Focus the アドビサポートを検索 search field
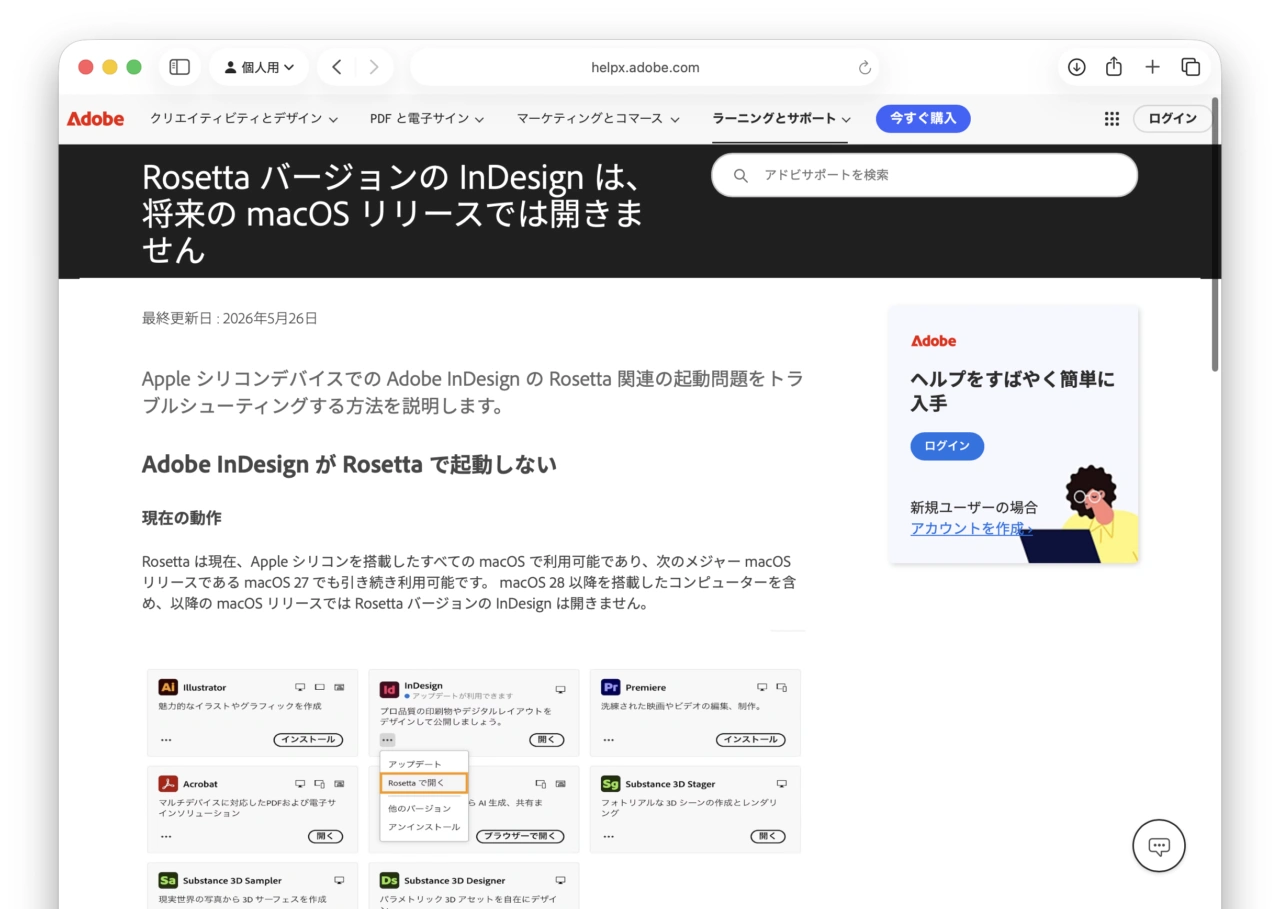This screenshot has height=909, width=1280. (924, 175)
